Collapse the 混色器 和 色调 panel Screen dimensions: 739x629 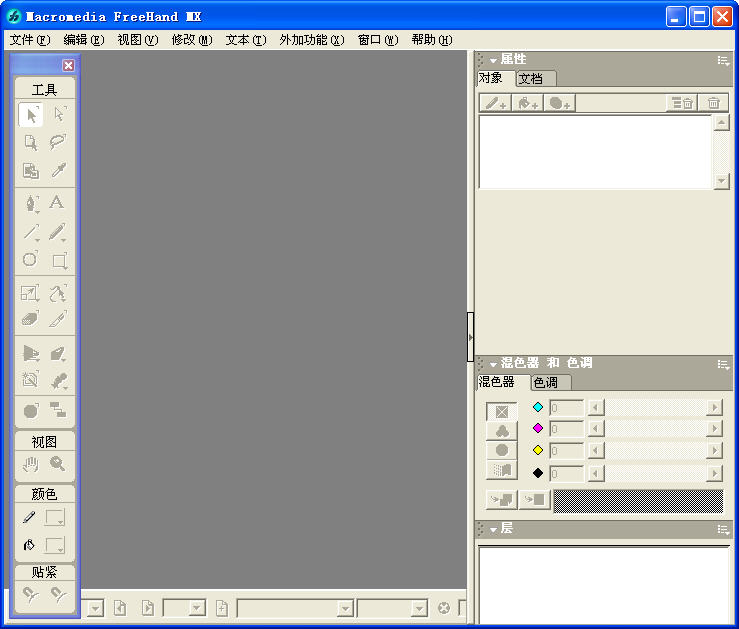tap(493, 364)
